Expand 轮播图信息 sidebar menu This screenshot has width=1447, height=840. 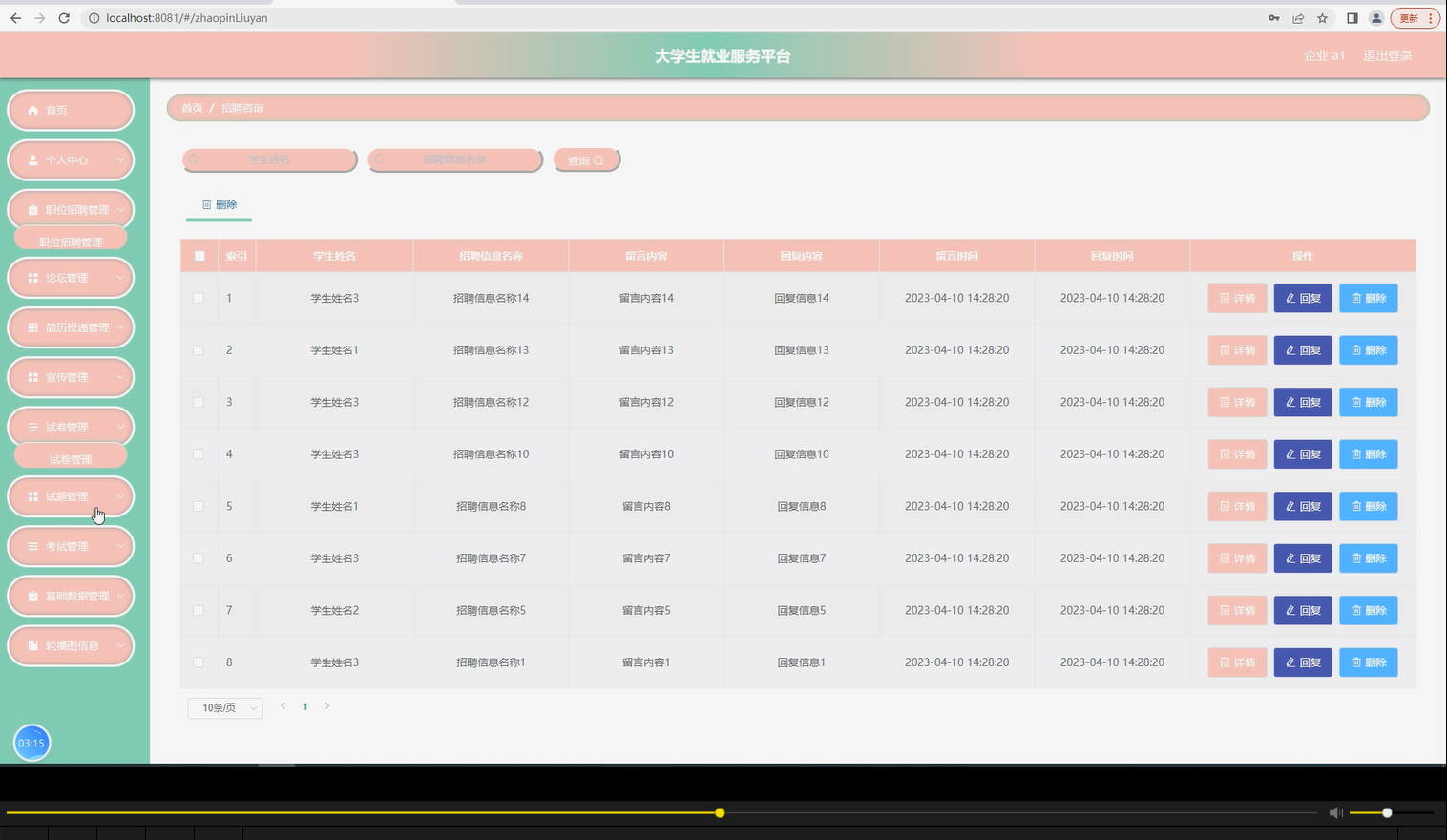pos(71,645)
